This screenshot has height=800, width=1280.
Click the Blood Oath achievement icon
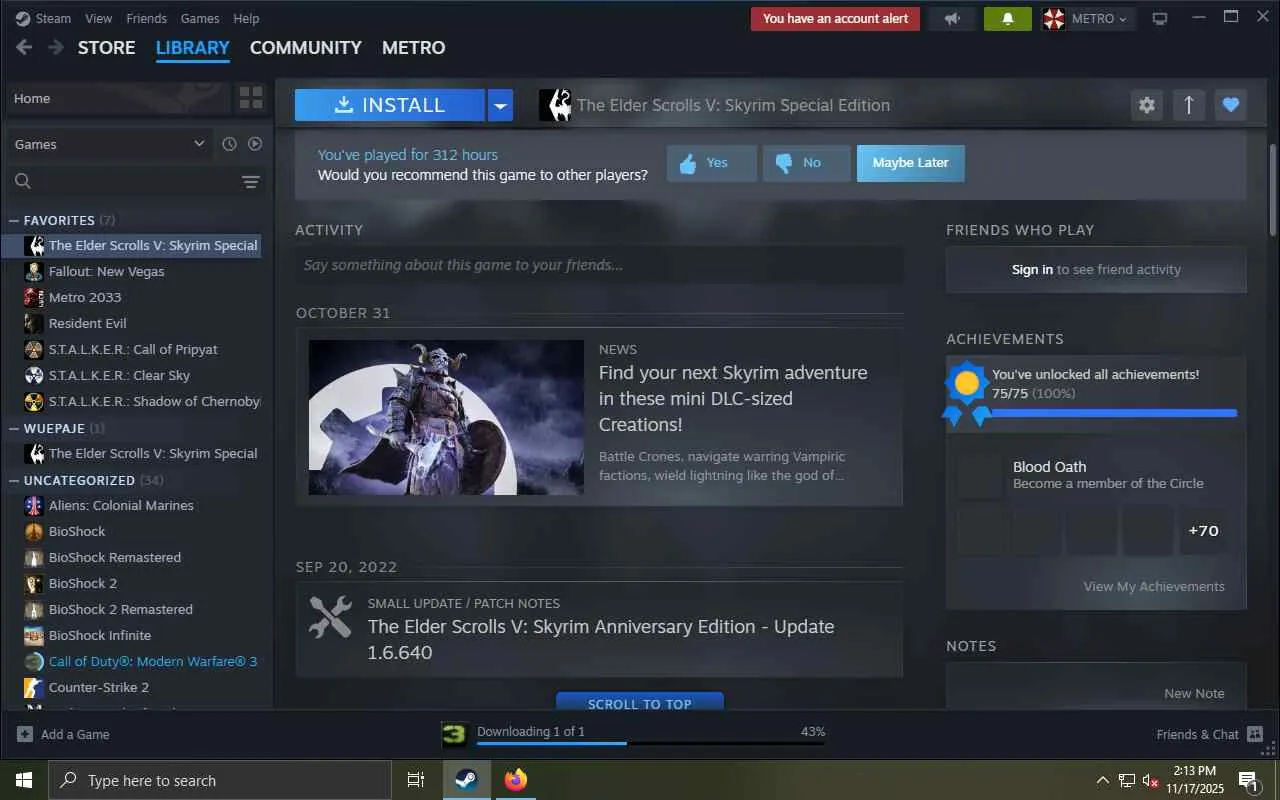point(979,475)
